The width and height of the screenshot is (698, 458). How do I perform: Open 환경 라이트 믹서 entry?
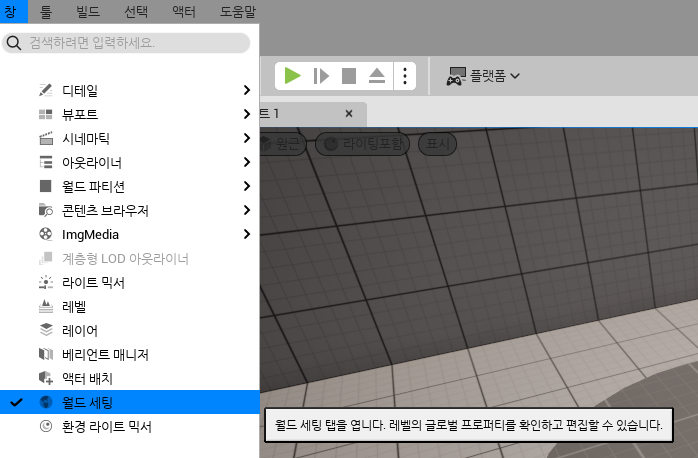130,426
